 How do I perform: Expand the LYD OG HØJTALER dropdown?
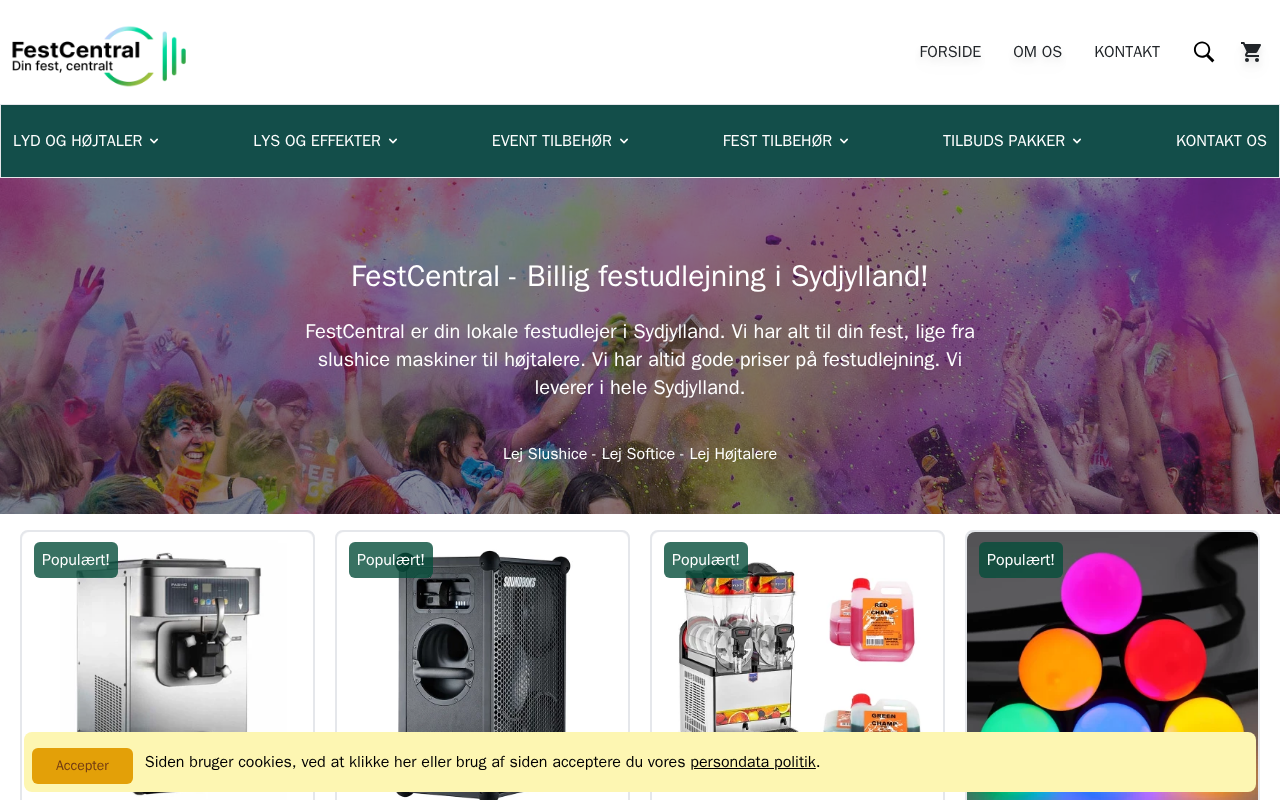click(x=86, y=141)
